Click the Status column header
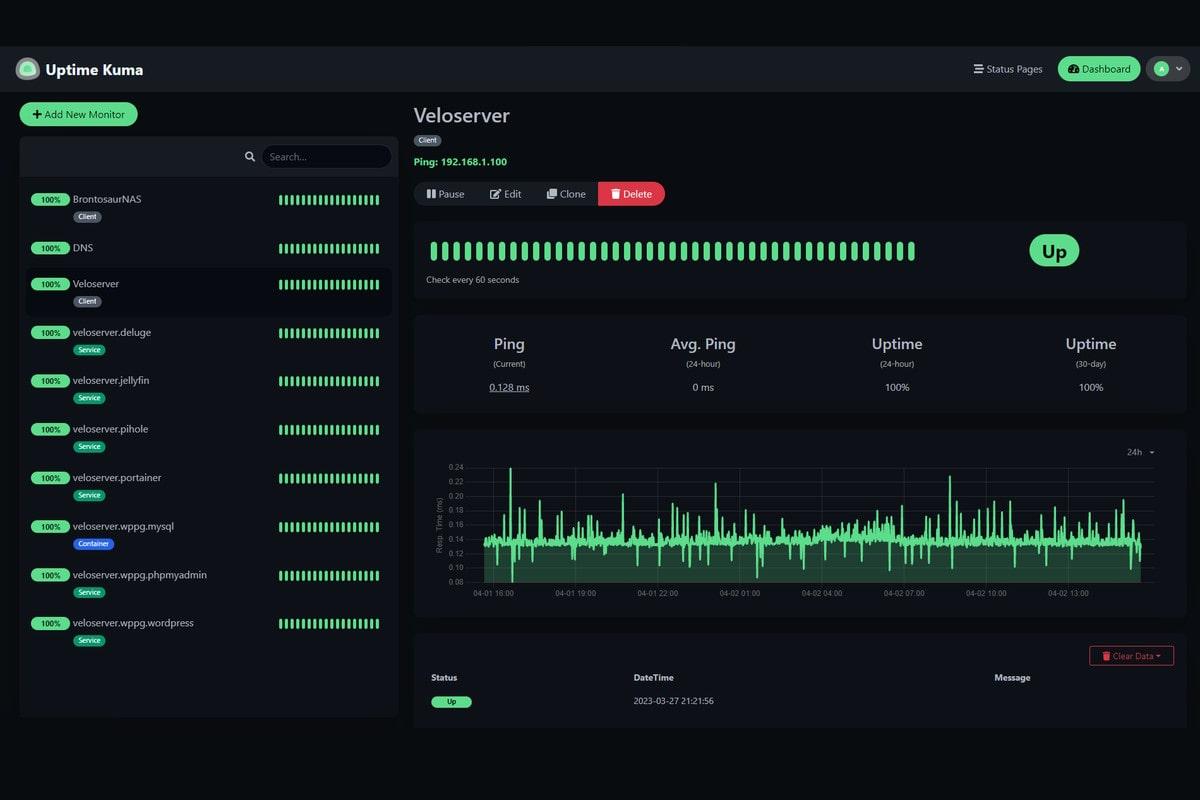The height and width of the screenshot is (800, 1200). 444,678
